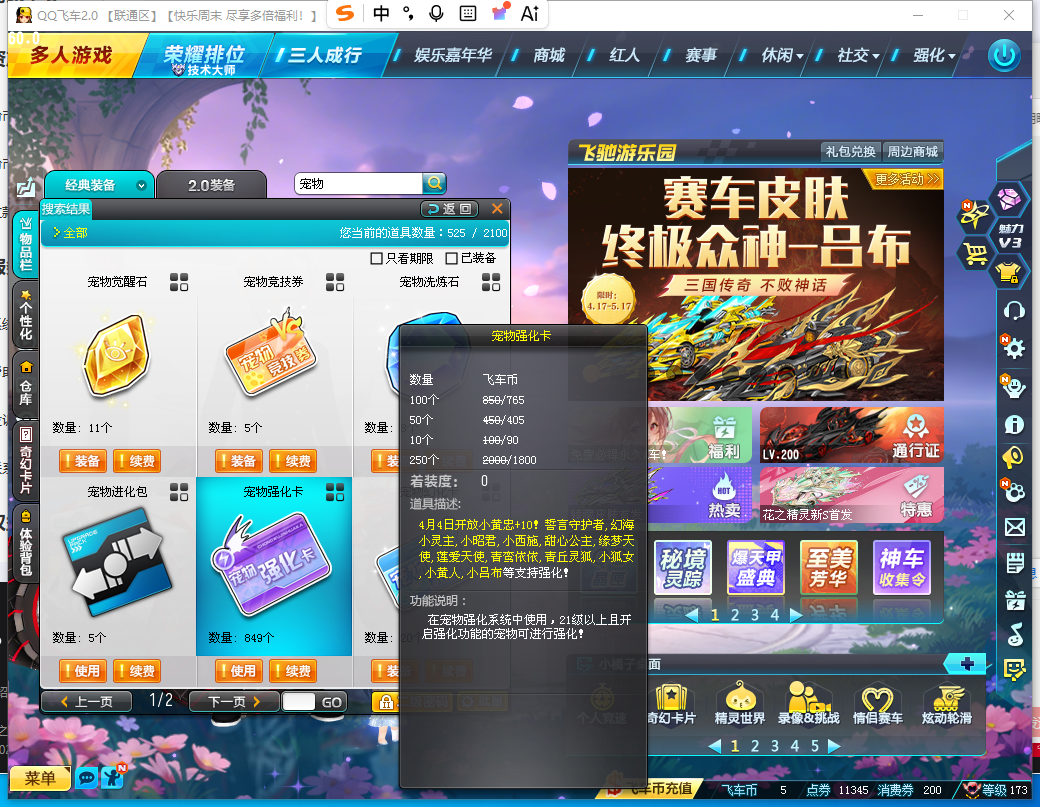Open the 情侣赛车 icon
Screen dimensions: 1040x807
pos(878,704)
